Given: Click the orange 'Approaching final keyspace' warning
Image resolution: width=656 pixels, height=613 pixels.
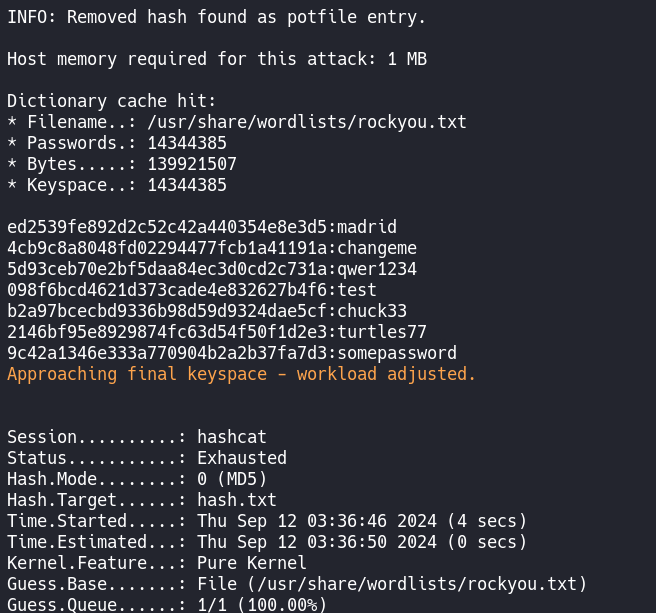Looking at the screenshot, I should pyautogui.click(x=241, y=374).
